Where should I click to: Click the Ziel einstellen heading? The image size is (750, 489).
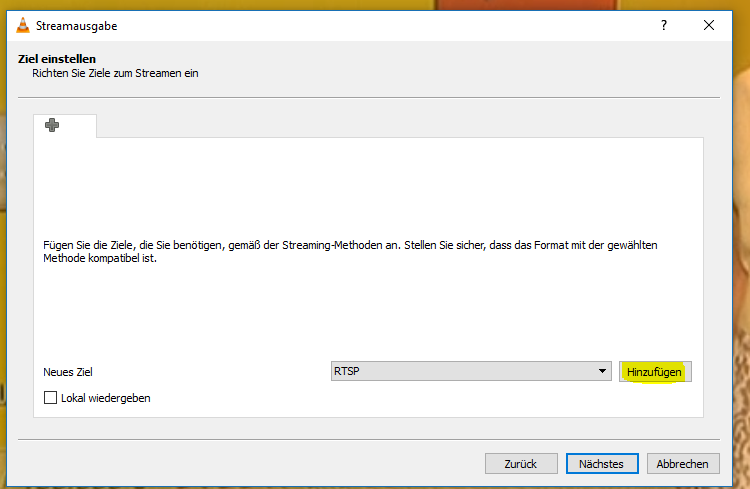pyautogui.click(x=57, y=59)
